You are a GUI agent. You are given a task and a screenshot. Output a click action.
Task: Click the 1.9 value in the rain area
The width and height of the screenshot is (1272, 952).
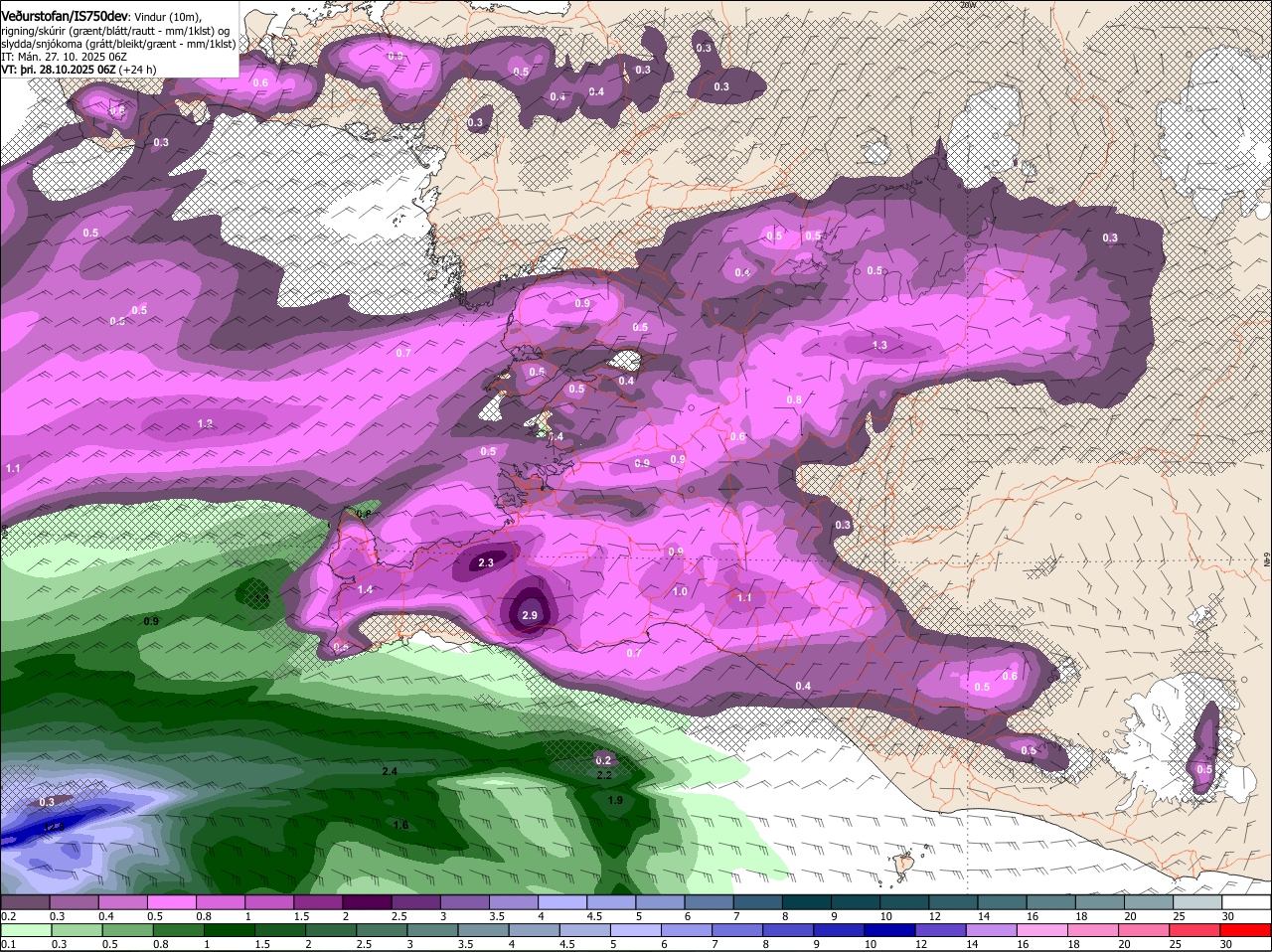pyautogui.click(x=615, y=800)
